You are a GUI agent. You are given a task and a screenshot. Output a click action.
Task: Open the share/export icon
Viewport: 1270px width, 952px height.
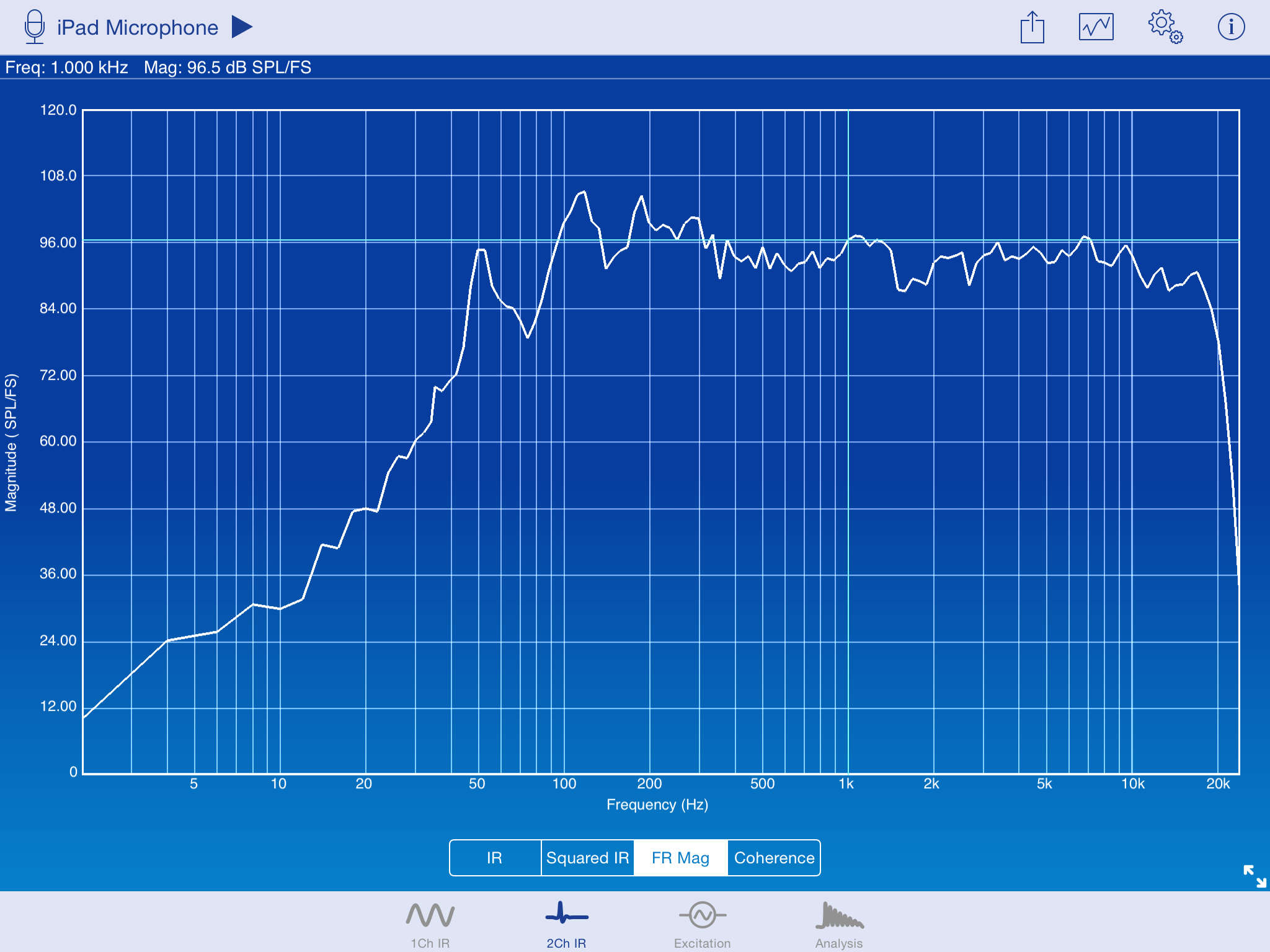(1032, 28)
